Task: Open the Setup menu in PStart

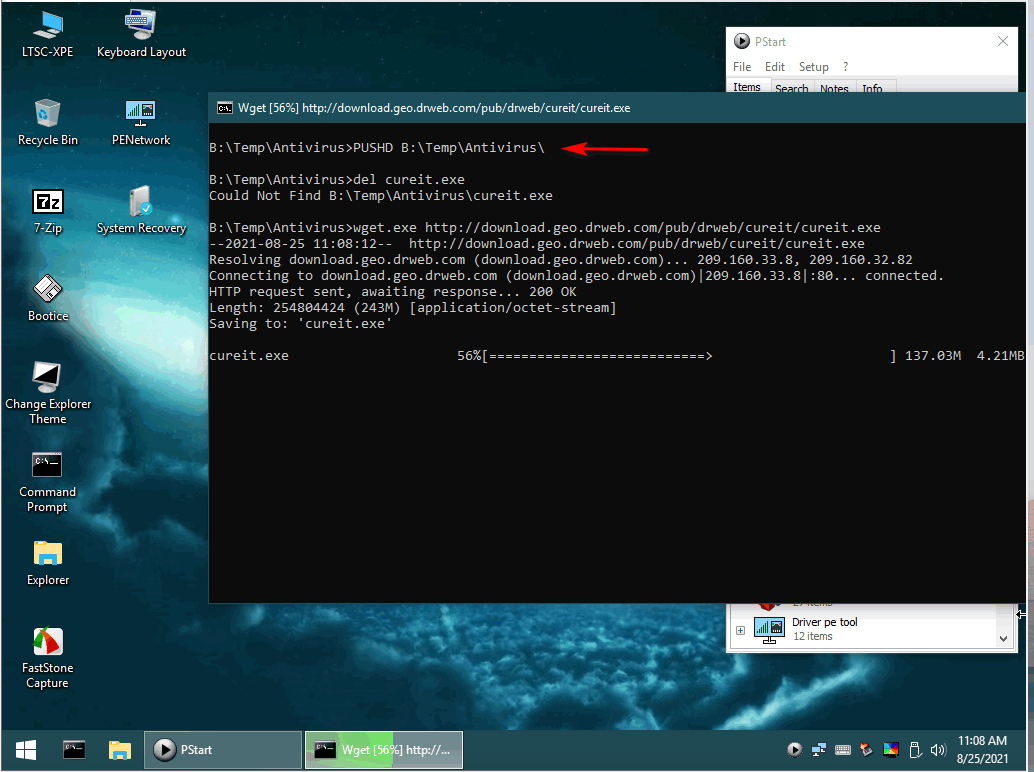Action: [814, 67]
